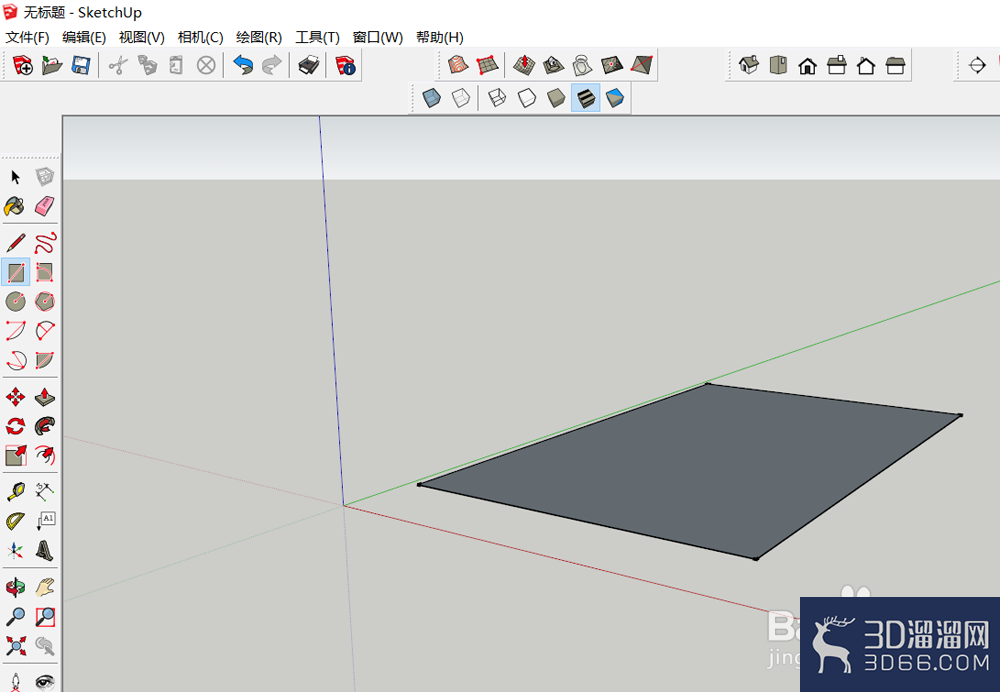Select the Circle tool
Screen dimensions: 1000x692
tap(15, 301)
